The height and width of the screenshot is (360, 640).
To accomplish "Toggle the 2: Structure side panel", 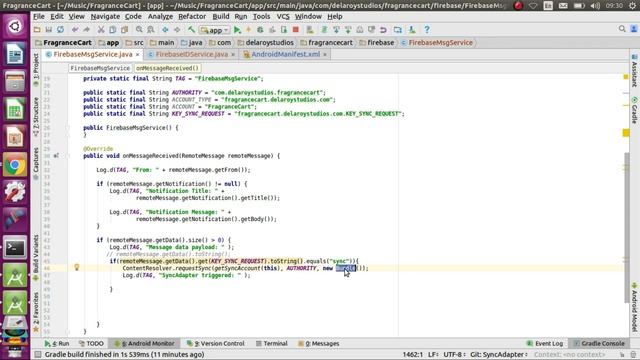I will pyautogui.click(x=36, y=117).
